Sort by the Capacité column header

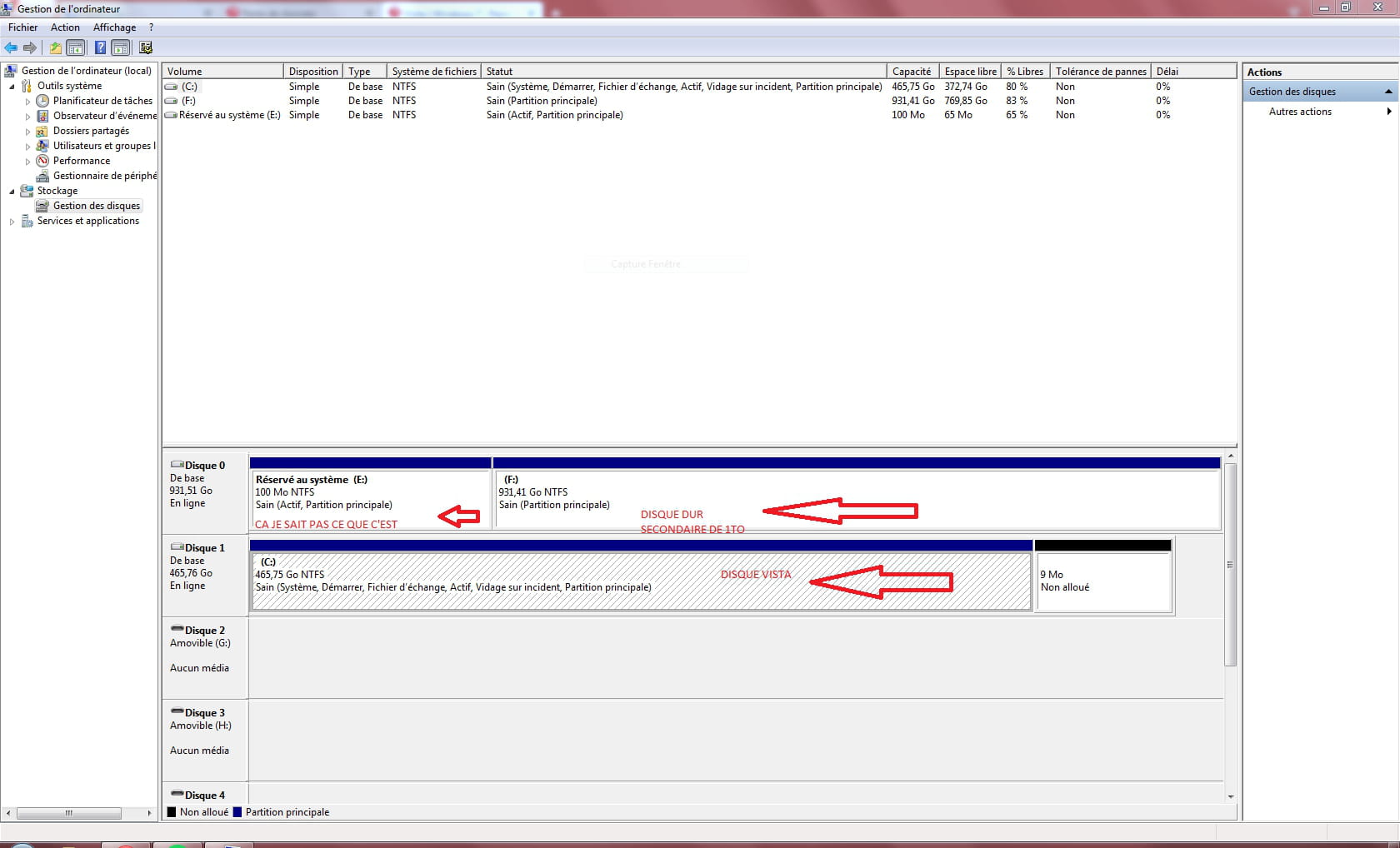[912, 72]
